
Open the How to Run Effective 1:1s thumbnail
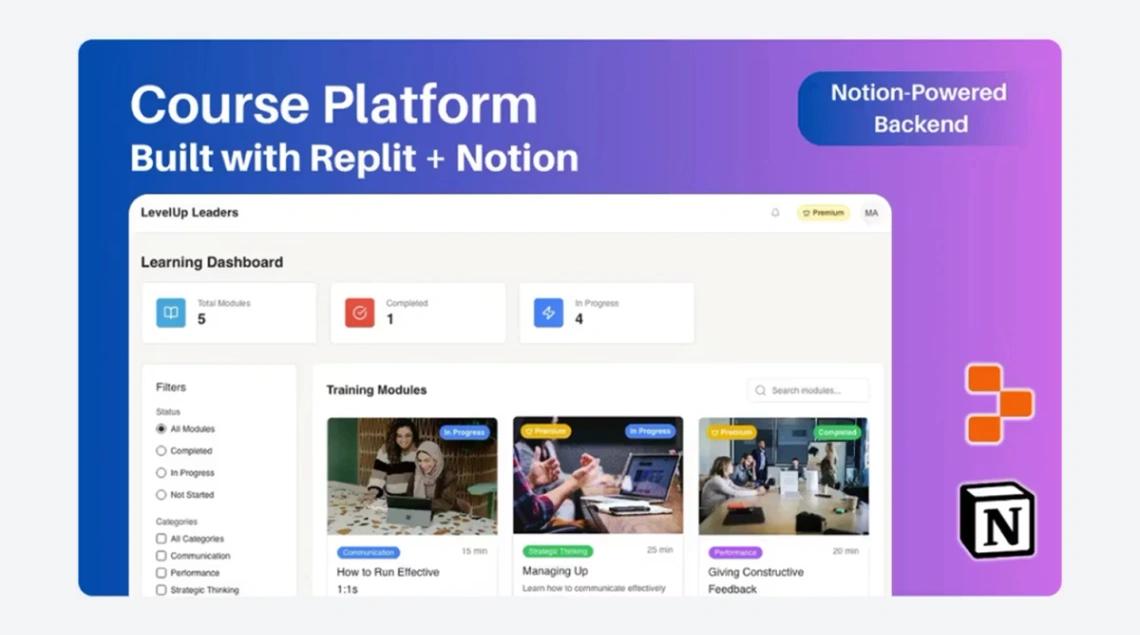(412, 476)
